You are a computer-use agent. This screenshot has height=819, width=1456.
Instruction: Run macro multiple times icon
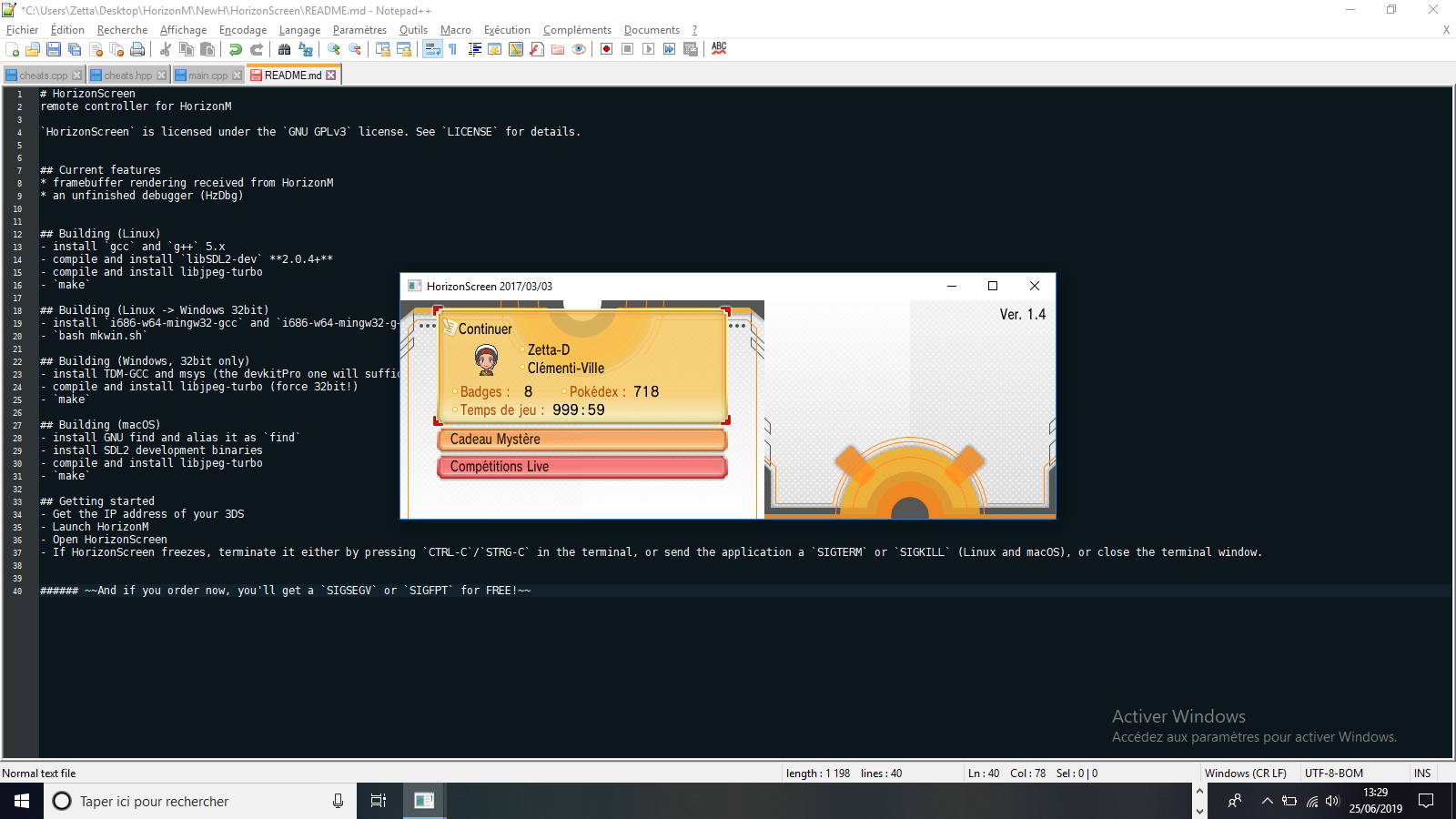pyautogui.click(x=670, y=49)
